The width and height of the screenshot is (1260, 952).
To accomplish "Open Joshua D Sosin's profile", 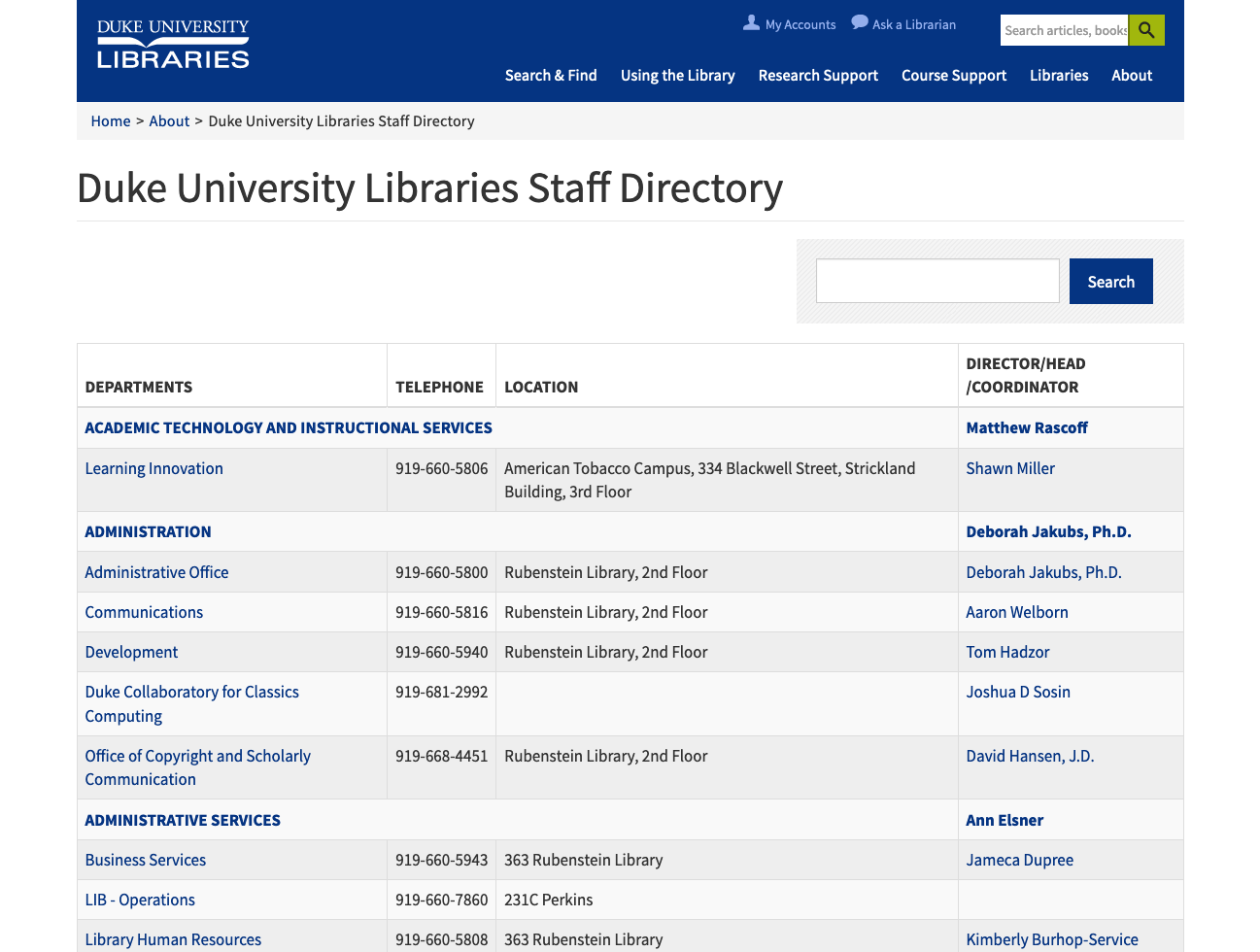I will [1018, 692].
